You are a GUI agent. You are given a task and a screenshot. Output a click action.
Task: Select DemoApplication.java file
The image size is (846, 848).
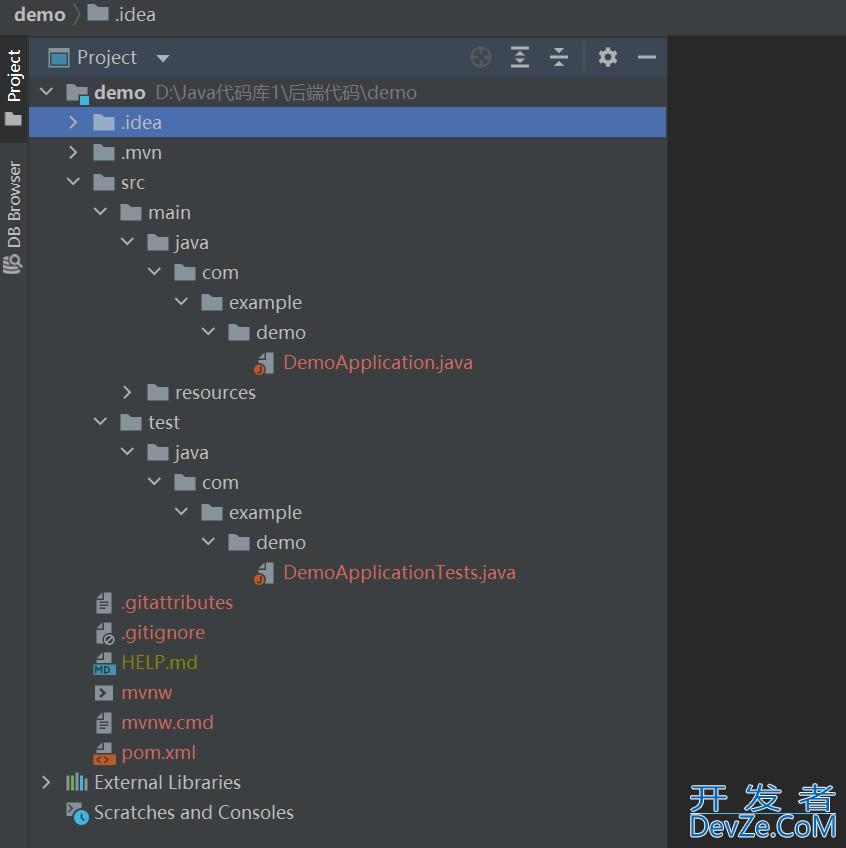(377, 362)
